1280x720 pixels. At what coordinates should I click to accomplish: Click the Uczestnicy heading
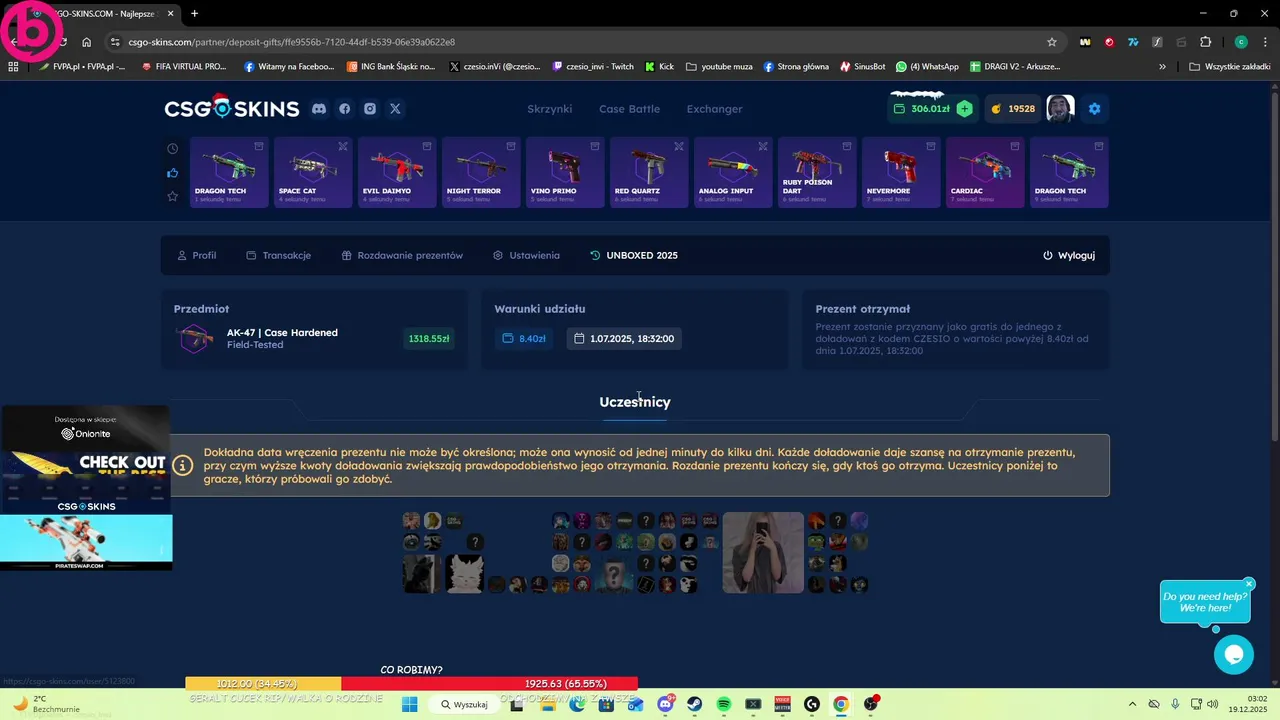point(635,402)
